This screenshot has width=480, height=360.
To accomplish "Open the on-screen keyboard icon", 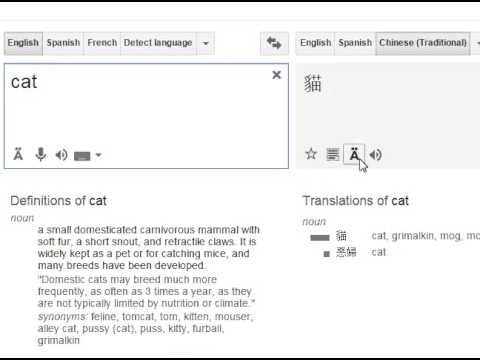I will pyautogui.click(x=82, y=156).
